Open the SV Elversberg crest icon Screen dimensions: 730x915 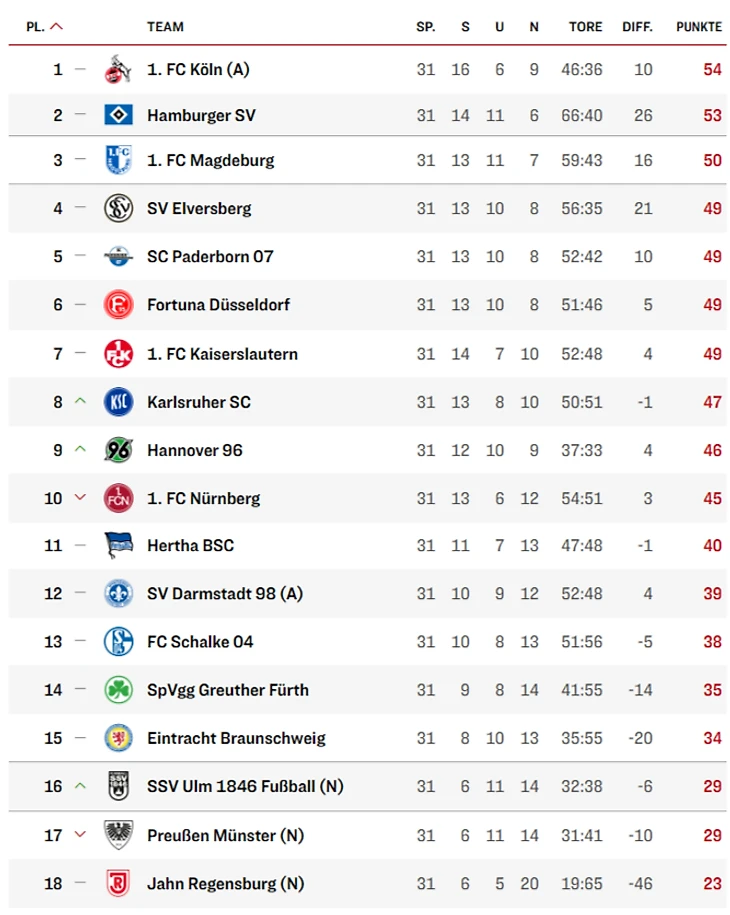tap(118, 208)
